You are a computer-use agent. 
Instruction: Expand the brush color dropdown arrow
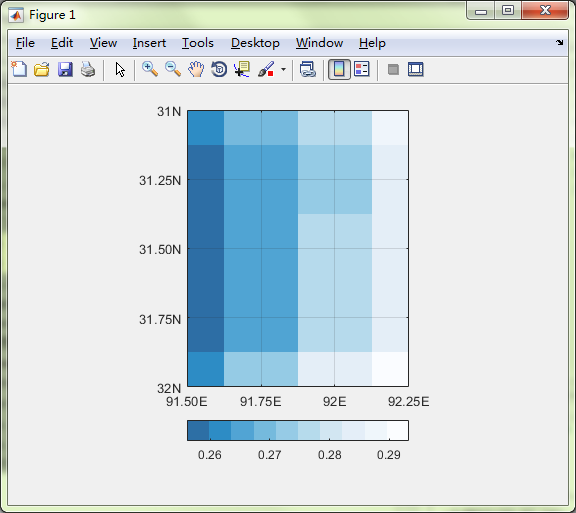283,69
